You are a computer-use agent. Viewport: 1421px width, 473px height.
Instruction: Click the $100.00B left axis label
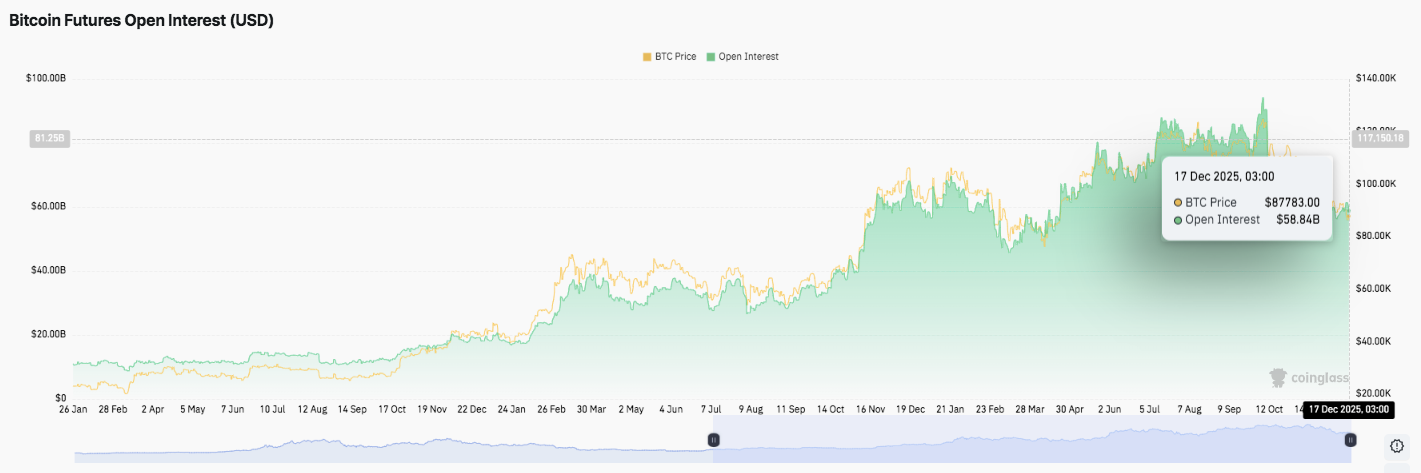tap(46, 78)
